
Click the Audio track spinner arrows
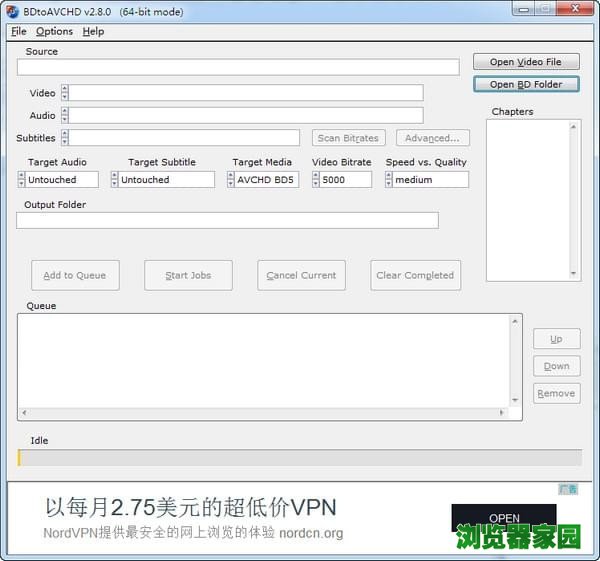pos(65,115)
